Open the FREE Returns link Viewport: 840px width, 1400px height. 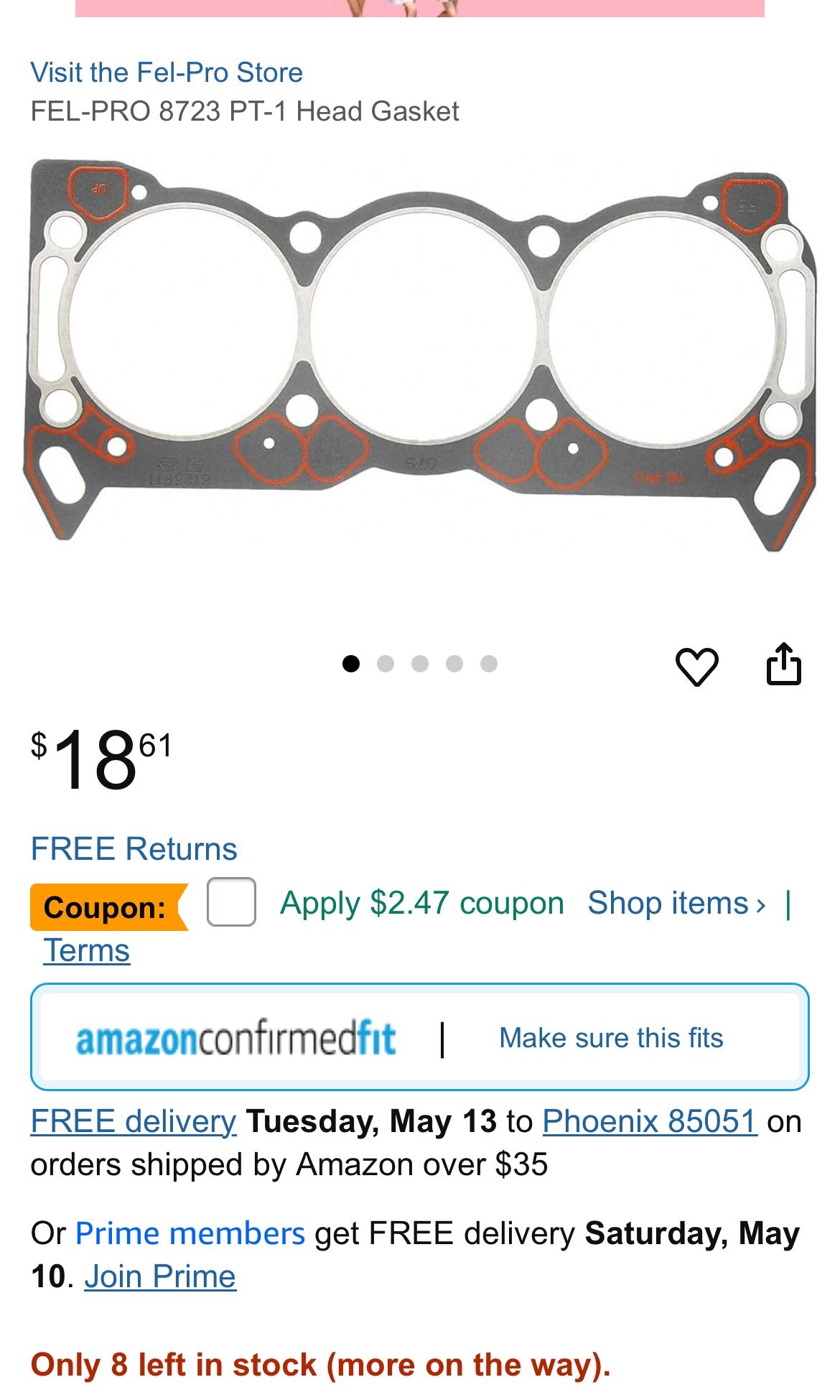click(x=134, y=848)
